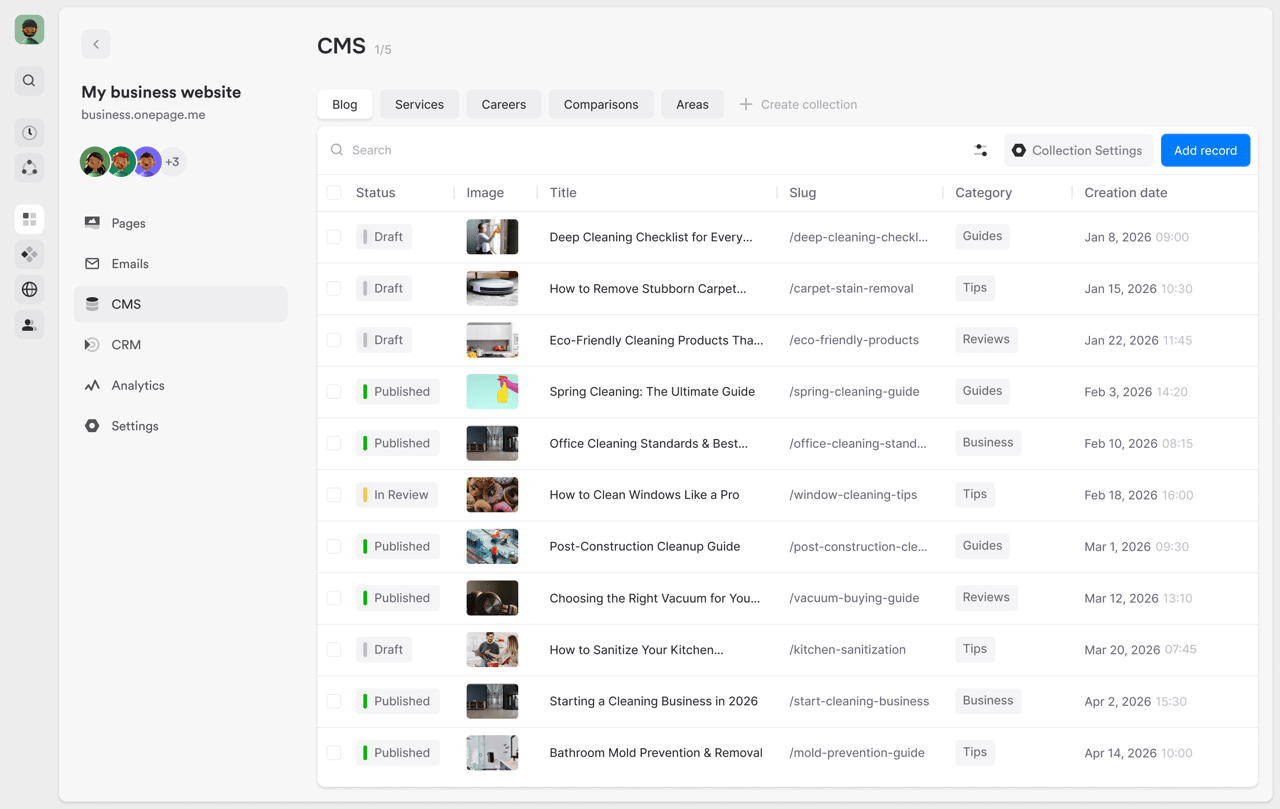Open the Eco-Friendly Cleaning Products thumbnail
The height and width of the screenshot is (809, 1280).
click(x=492, y=340)
